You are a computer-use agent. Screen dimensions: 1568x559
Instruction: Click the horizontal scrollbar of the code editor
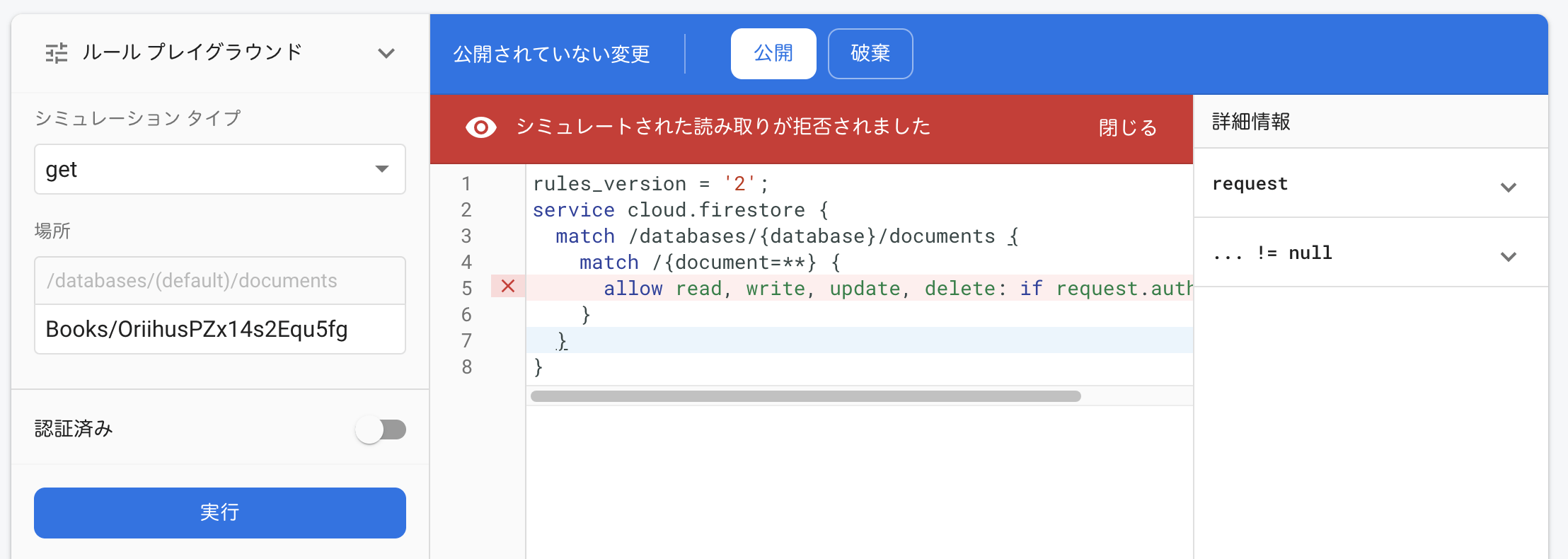click(x=806, y=396)
